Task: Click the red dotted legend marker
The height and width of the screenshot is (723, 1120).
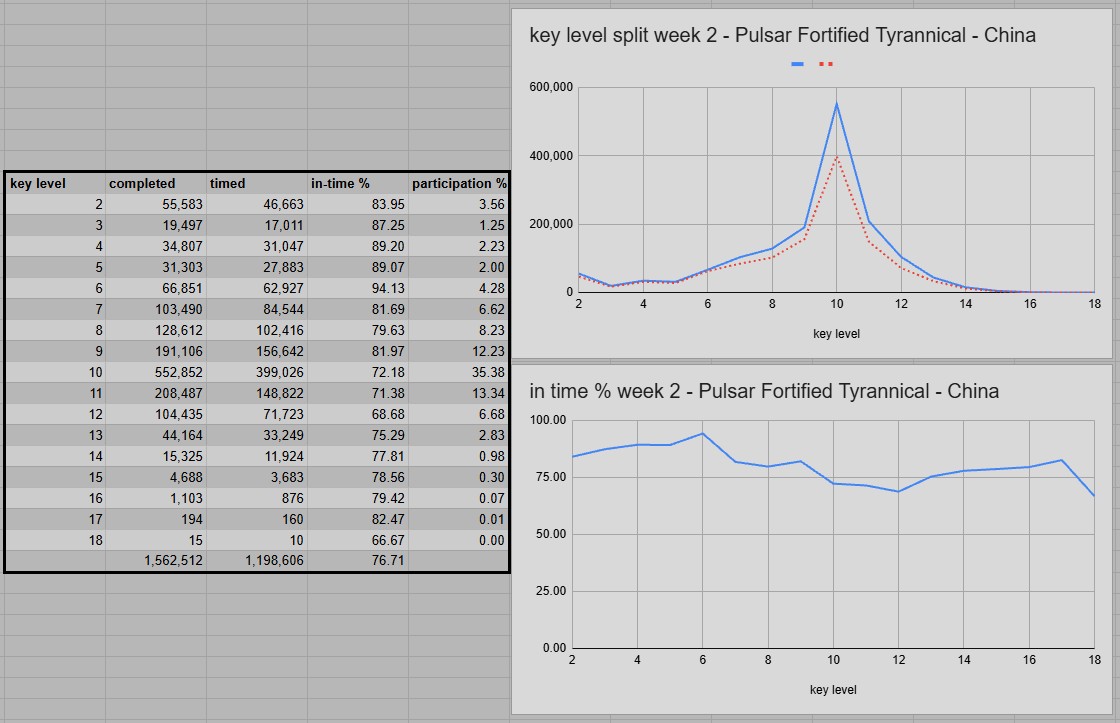Action: tap(826, 64)
